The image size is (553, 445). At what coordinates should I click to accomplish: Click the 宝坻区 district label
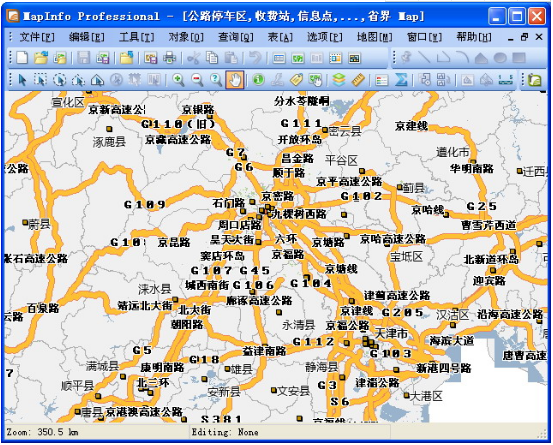(x=406, y=256)
